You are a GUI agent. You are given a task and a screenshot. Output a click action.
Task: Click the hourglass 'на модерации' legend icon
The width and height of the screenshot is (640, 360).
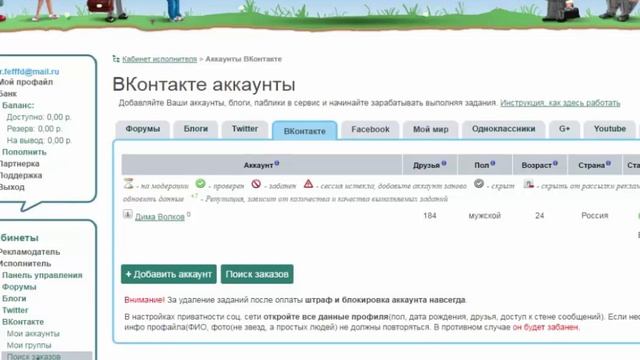(129, 184)
